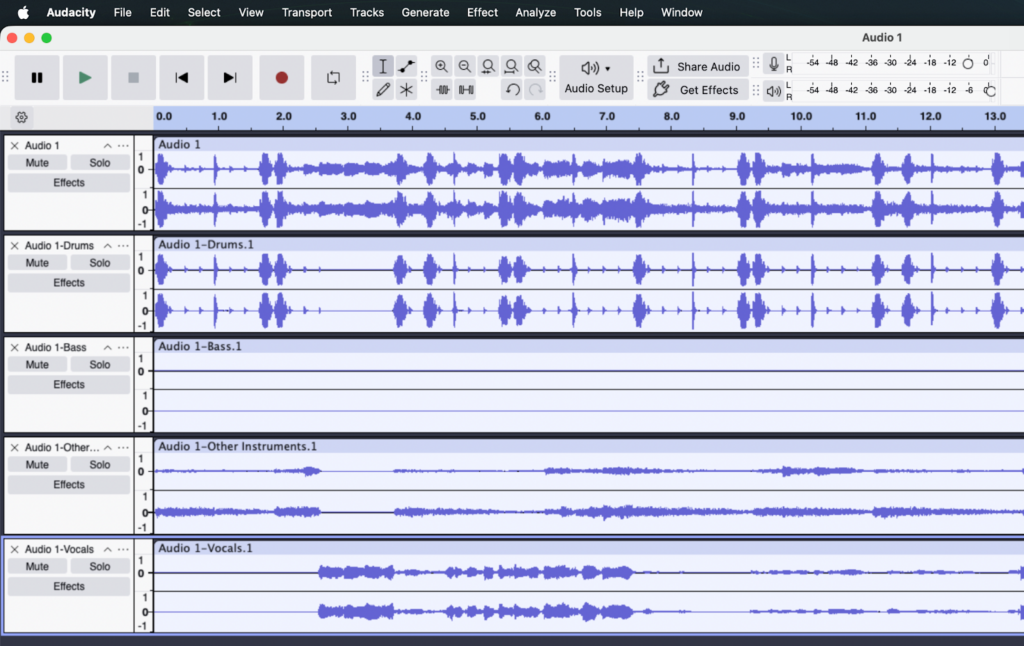Select the Draw pencil tool
The width and height of the screenshot is (1024, 646).
383,90
